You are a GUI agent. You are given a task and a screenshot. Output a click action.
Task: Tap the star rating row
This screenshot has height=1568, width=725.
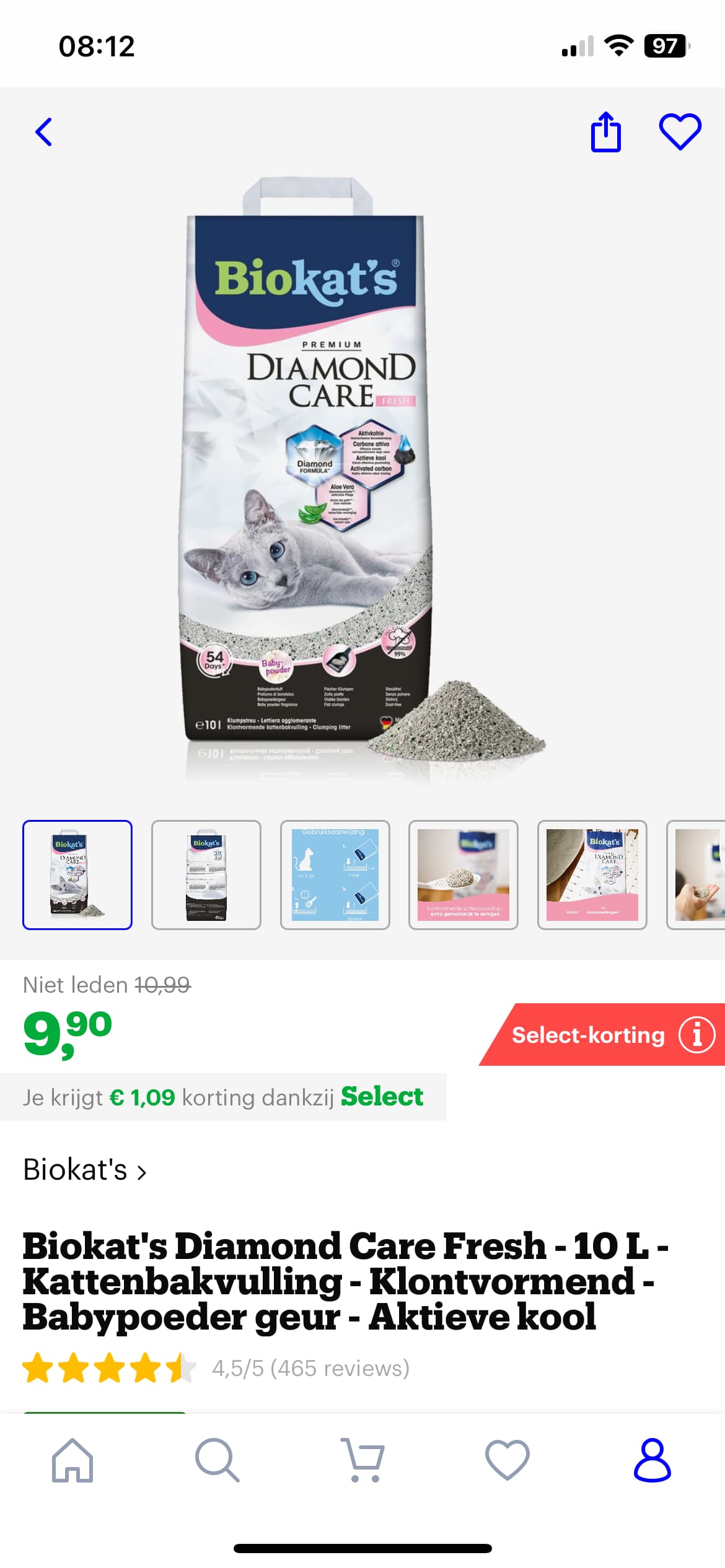[x=216, y=1367]
